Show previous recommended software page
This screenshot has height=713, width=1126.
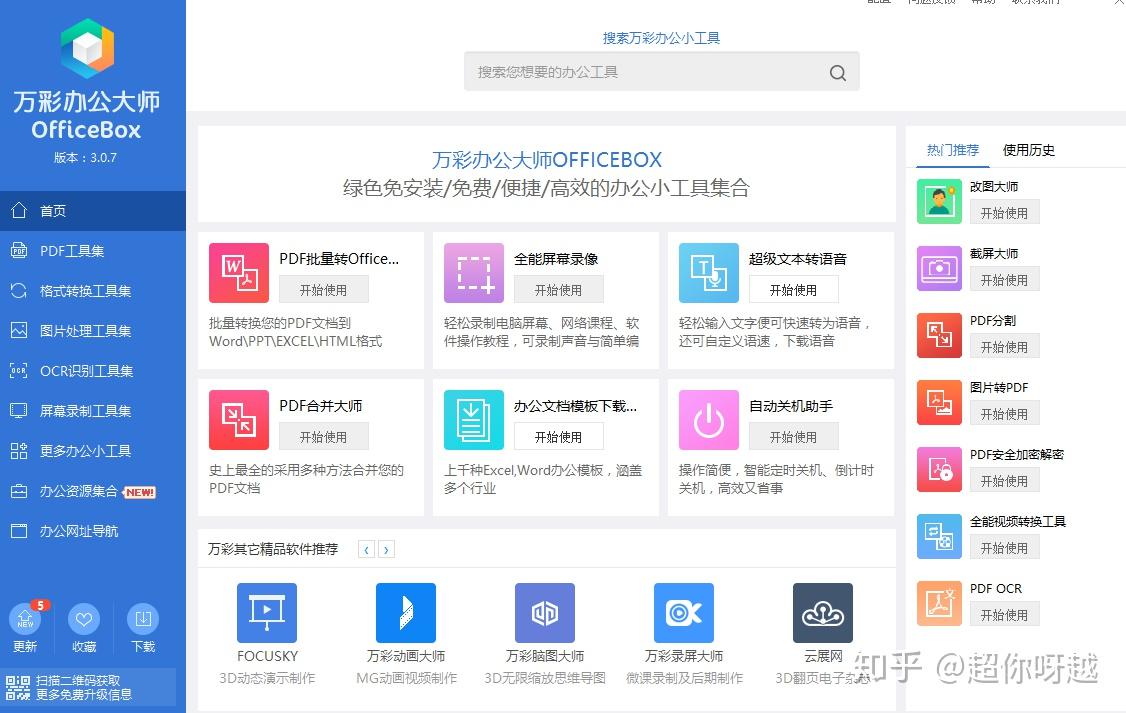click(366, 549)
